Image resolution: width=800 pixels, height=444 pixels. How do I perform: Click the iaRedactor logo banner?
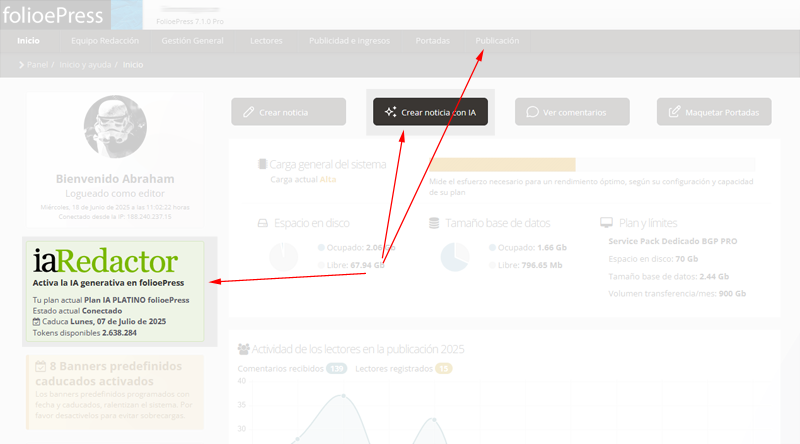pyautogui.click(x=105, y=261)
